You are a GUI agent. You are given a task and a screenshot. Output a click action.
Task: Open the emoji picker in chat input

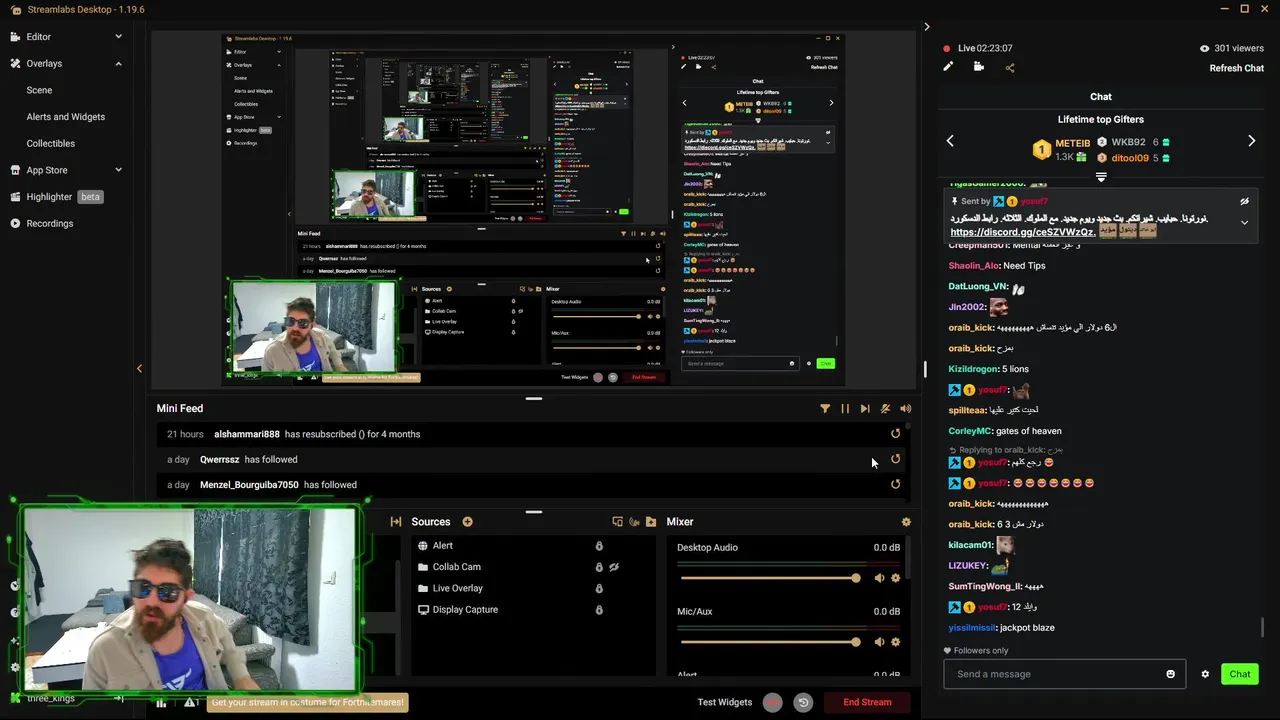coord(1170,674)
